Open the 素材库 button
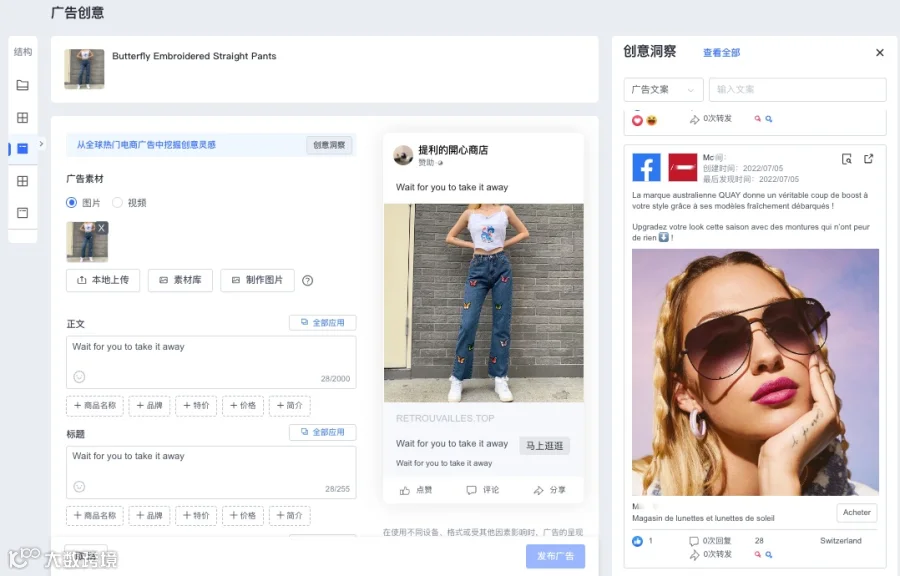900x576 pixels. point(180,281)
